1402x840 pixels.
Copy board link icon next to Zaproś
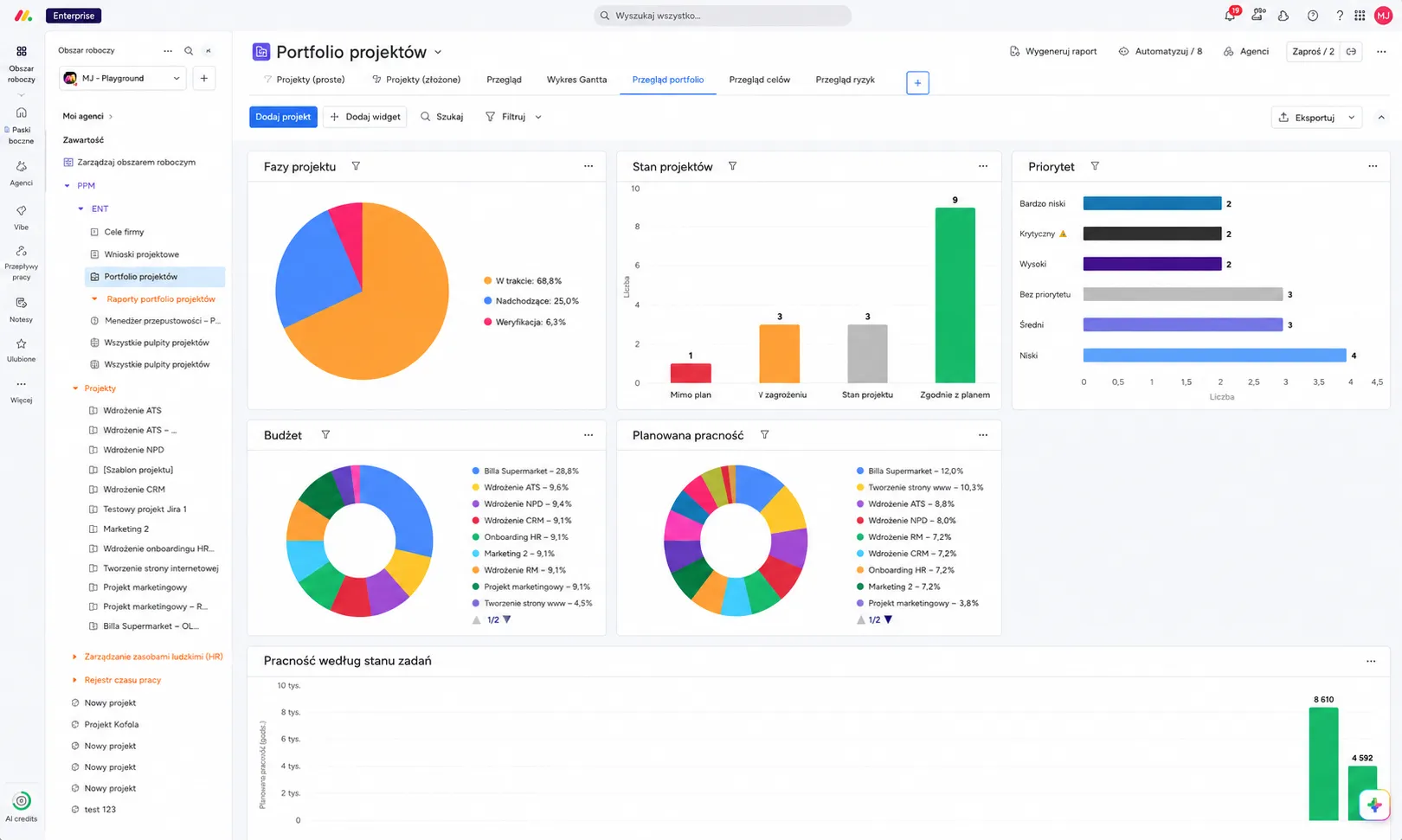(1351, 52)
